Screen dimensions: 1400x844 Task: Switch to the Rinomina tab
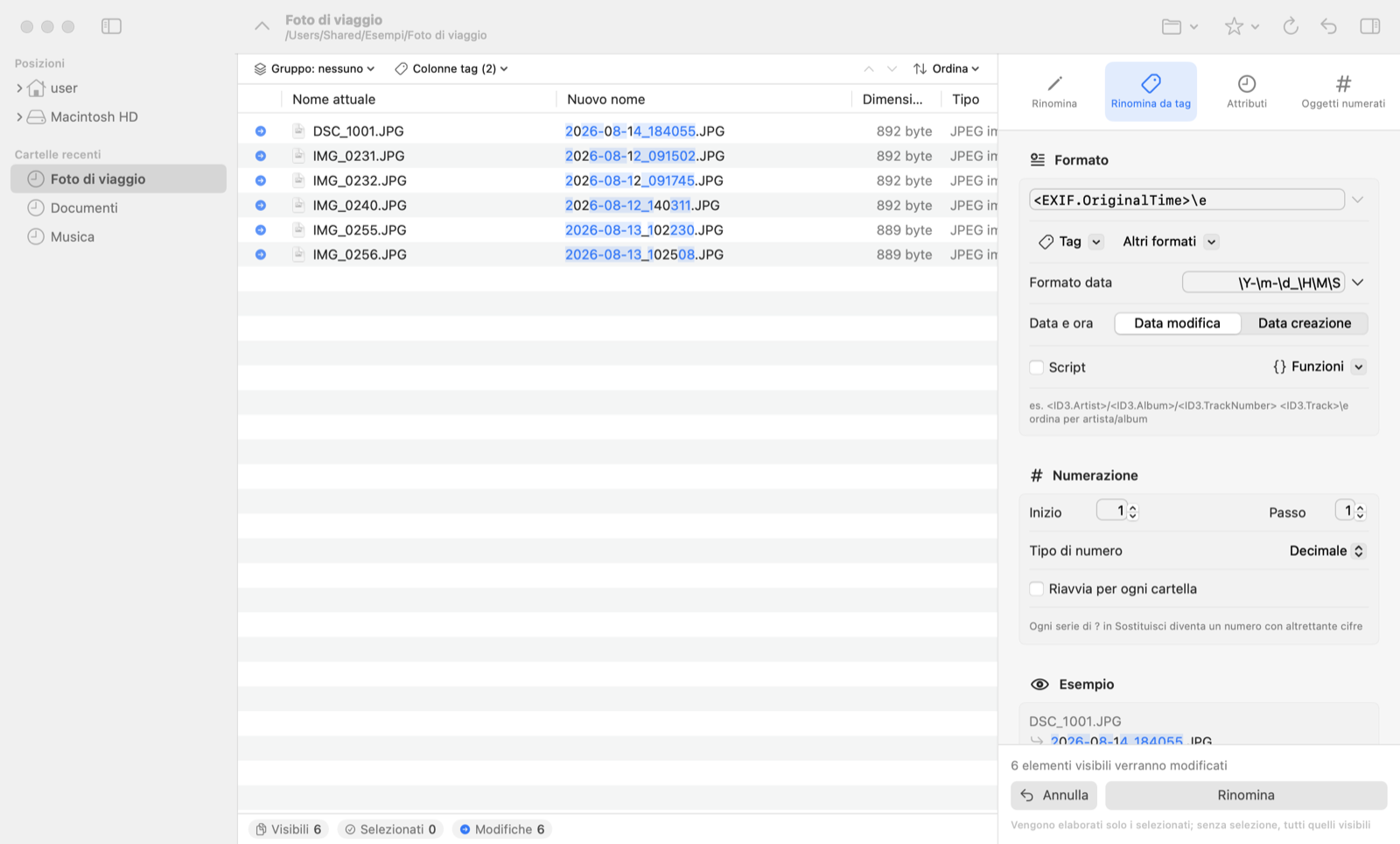click(x=1054, y=91)
